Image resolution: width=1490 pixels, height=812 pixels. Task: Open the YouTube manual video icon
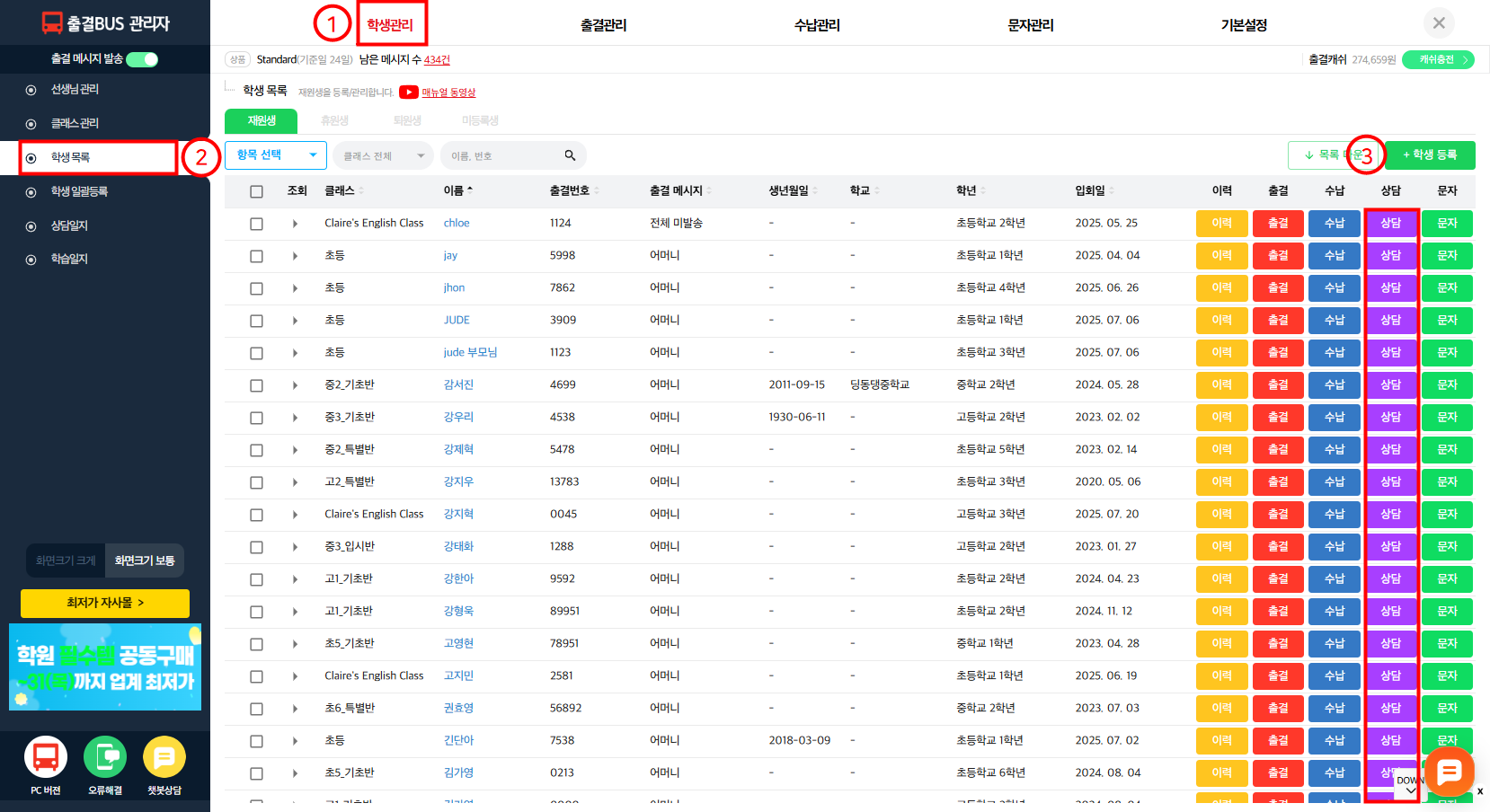tap(409, 92)
